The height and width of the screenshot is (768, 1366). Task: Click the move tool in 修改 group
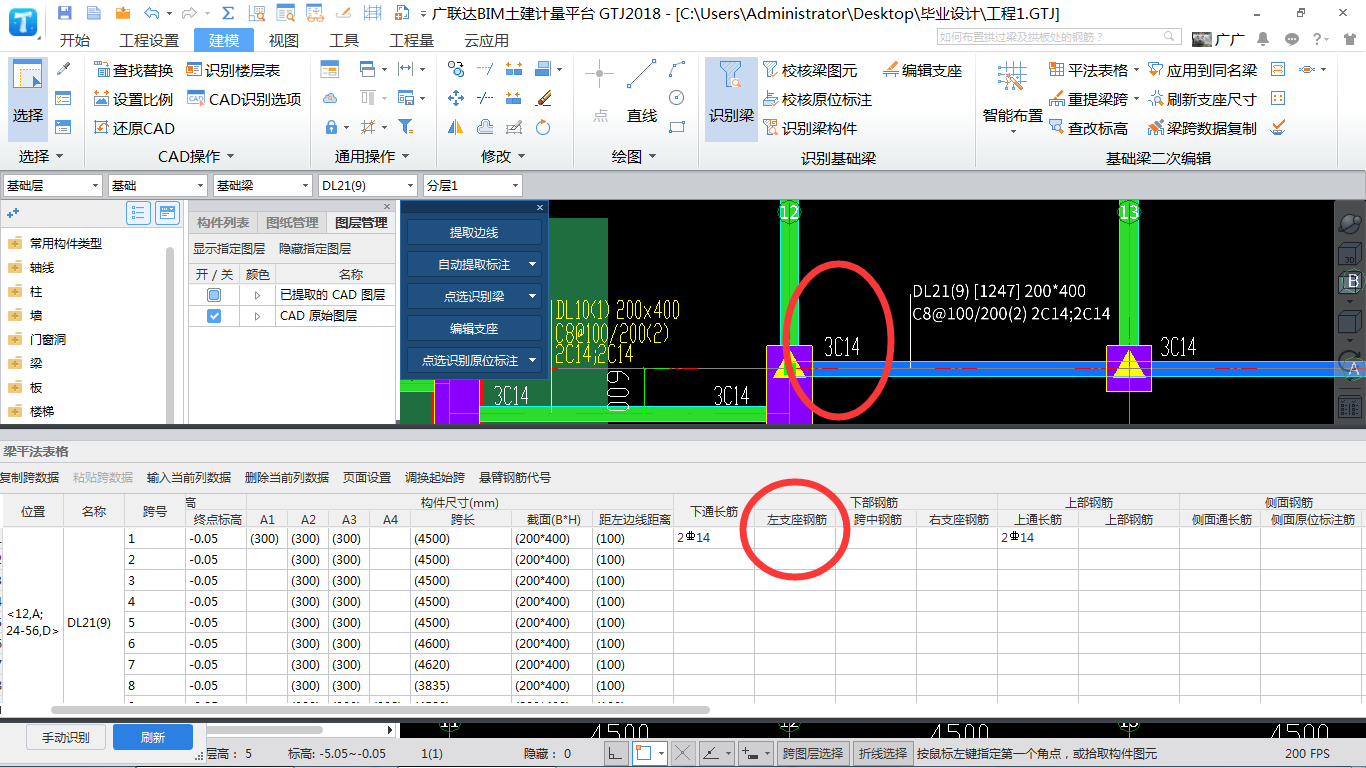coord(456,98)
